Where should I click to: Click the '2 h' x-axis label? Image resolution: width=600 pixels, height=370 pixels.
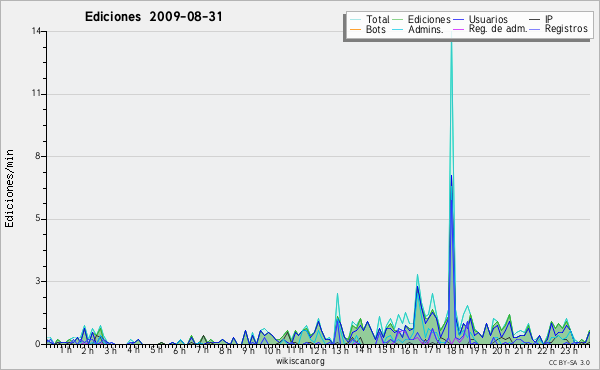[x=87, y=350]
